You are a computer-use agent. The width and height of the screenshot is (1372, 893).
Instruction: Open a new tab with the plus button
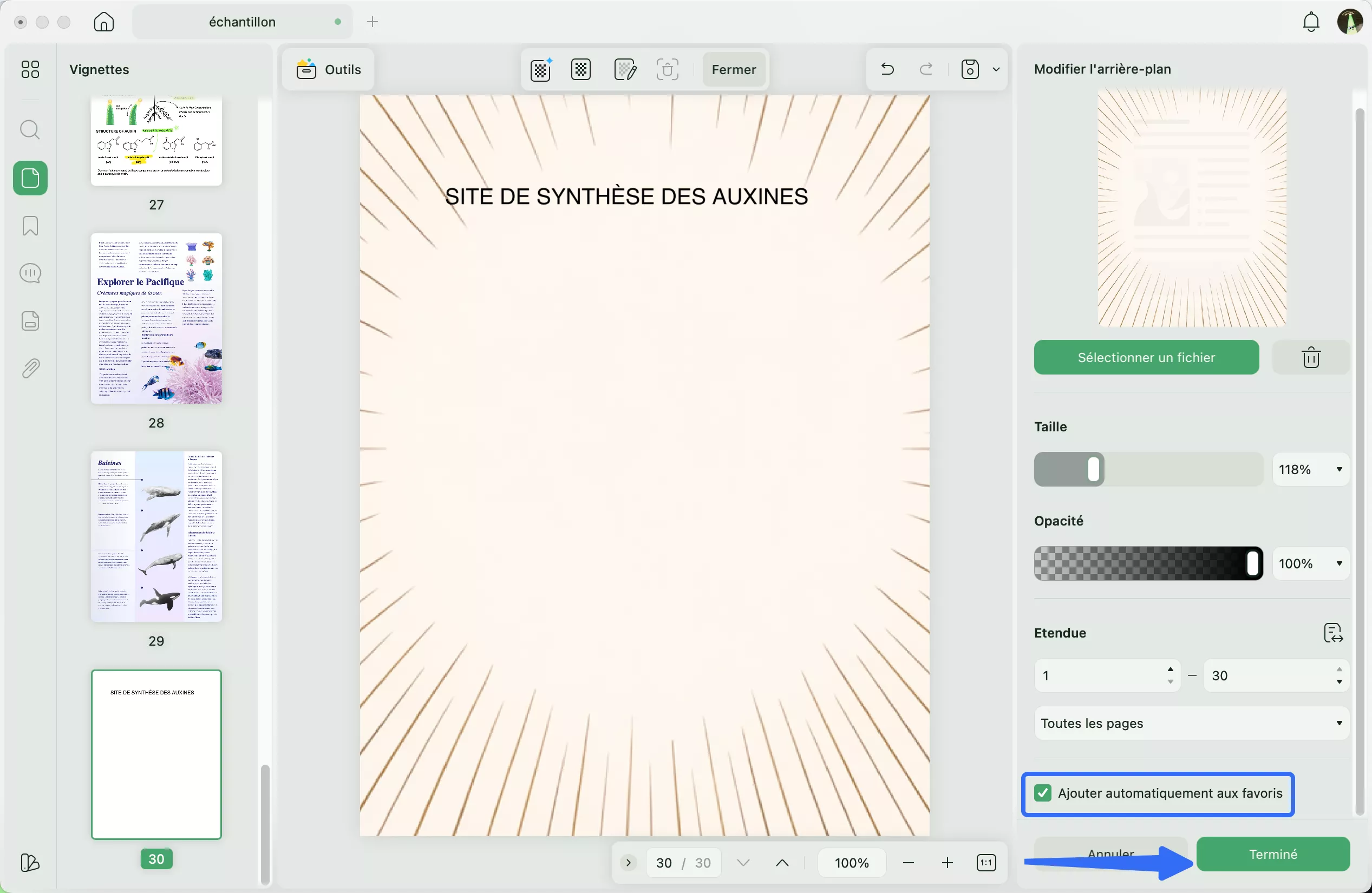(373, 22)
